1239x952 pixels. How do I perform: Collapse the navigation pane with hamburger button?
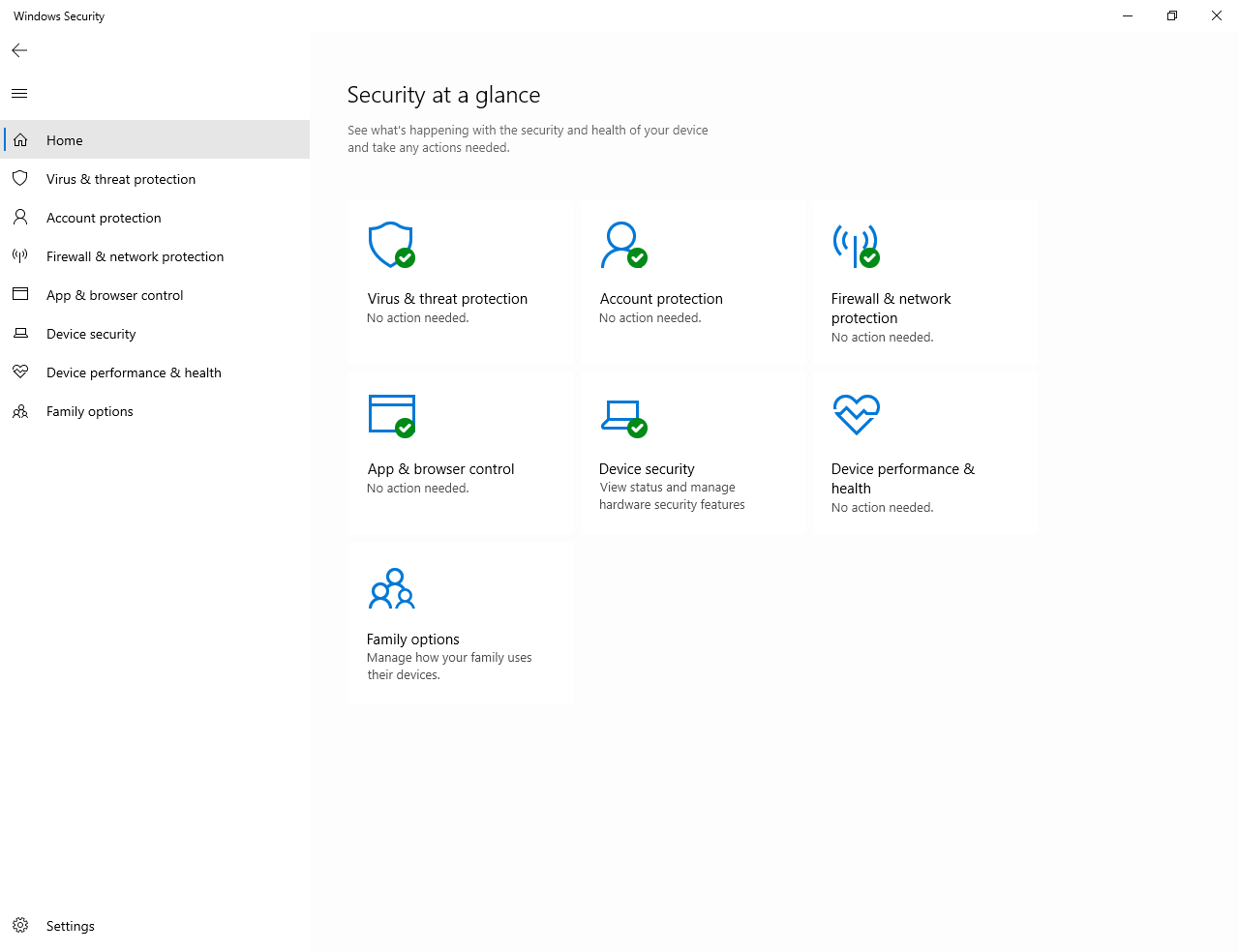point(19,94)
